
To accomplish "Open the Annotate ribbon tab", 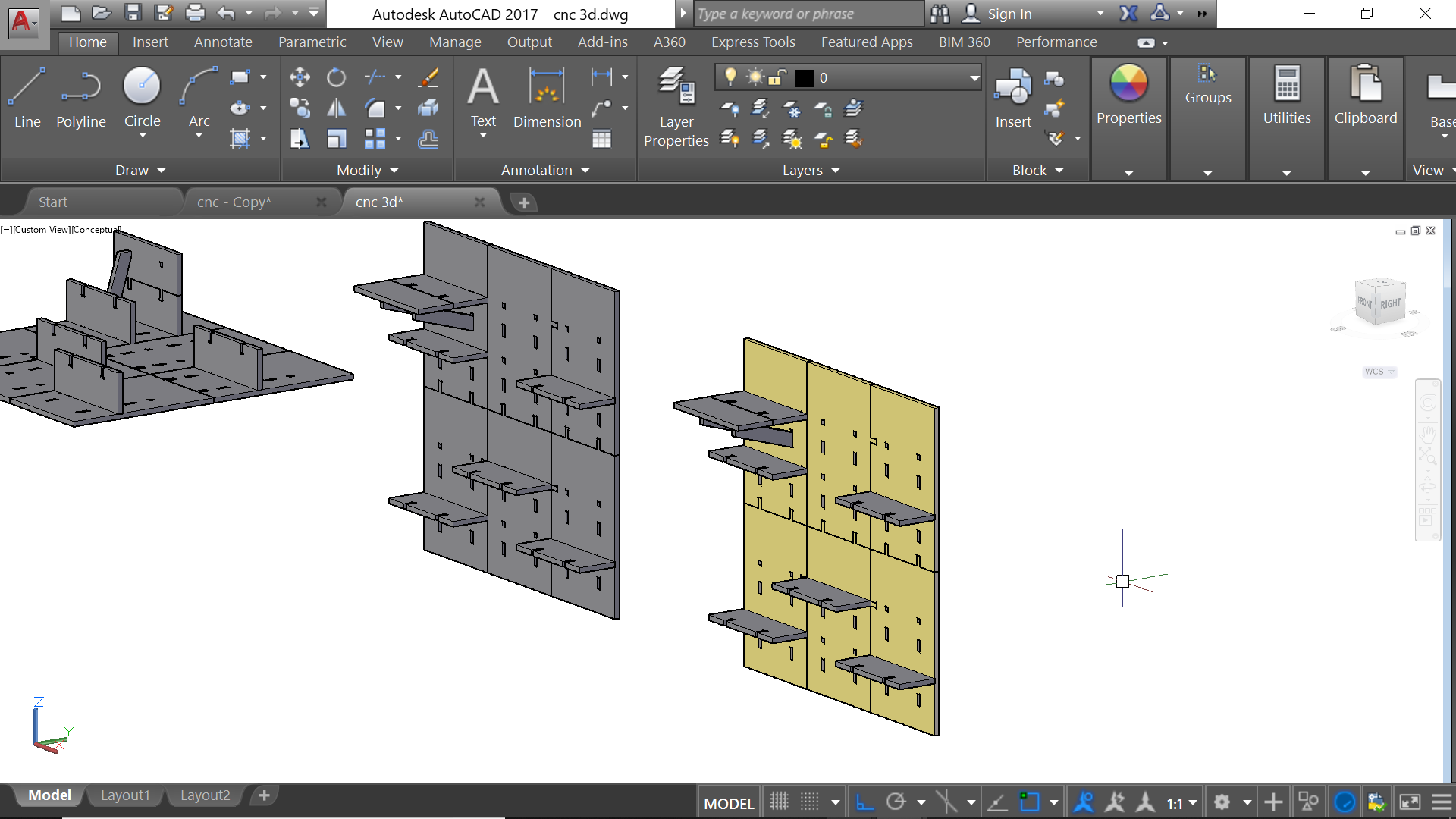I will [222, 42].
